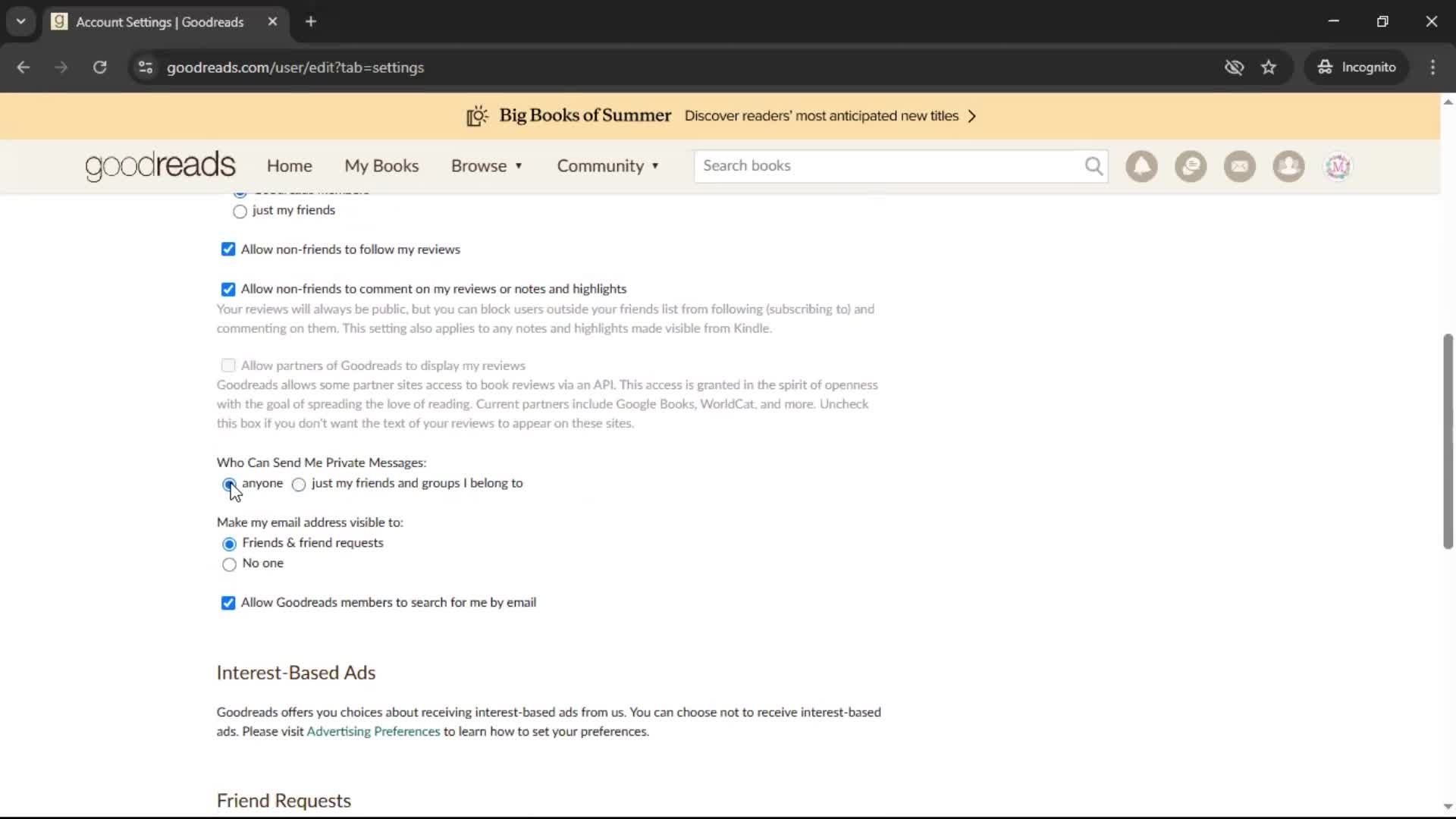Open the messages envelope icon
Image resolution: width=1456 pixels, height=819 pixels.
click(x=1240, y=166)
